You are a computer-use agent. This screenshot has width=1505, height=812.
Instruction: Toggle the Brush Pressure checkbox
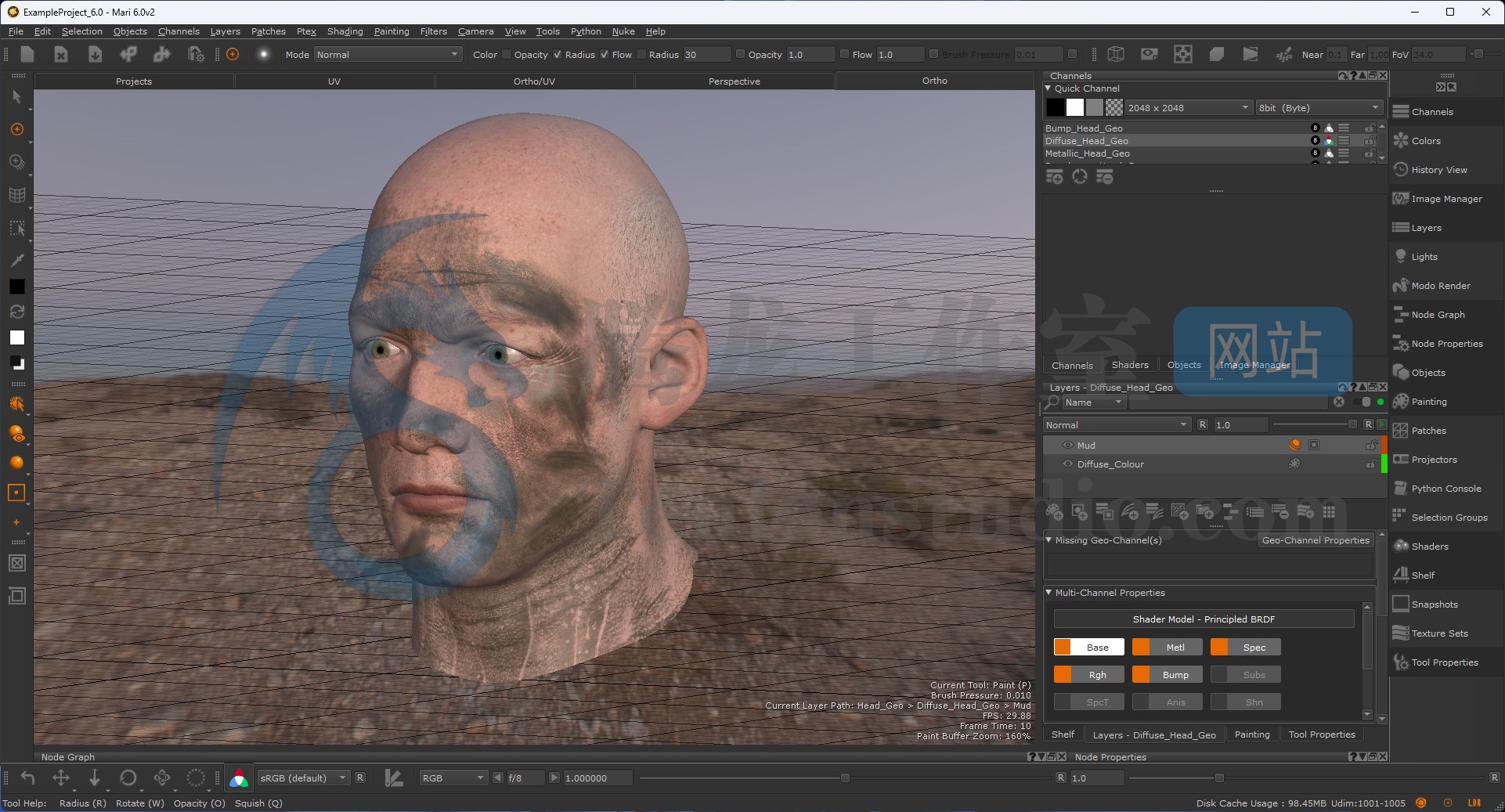tap(933, 54)
